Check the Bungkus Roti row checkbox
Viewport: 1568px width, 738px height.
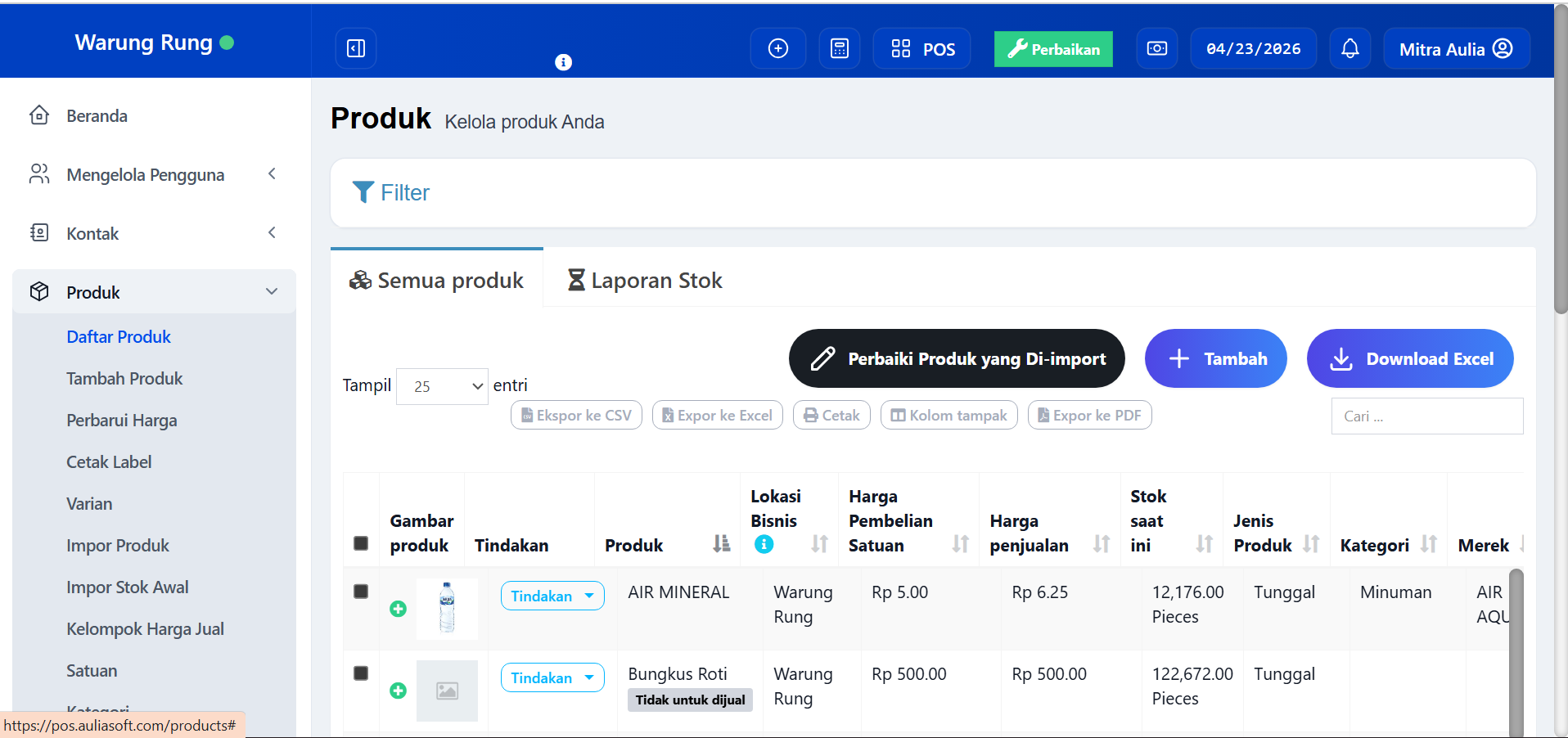click(x=361, y=673)
